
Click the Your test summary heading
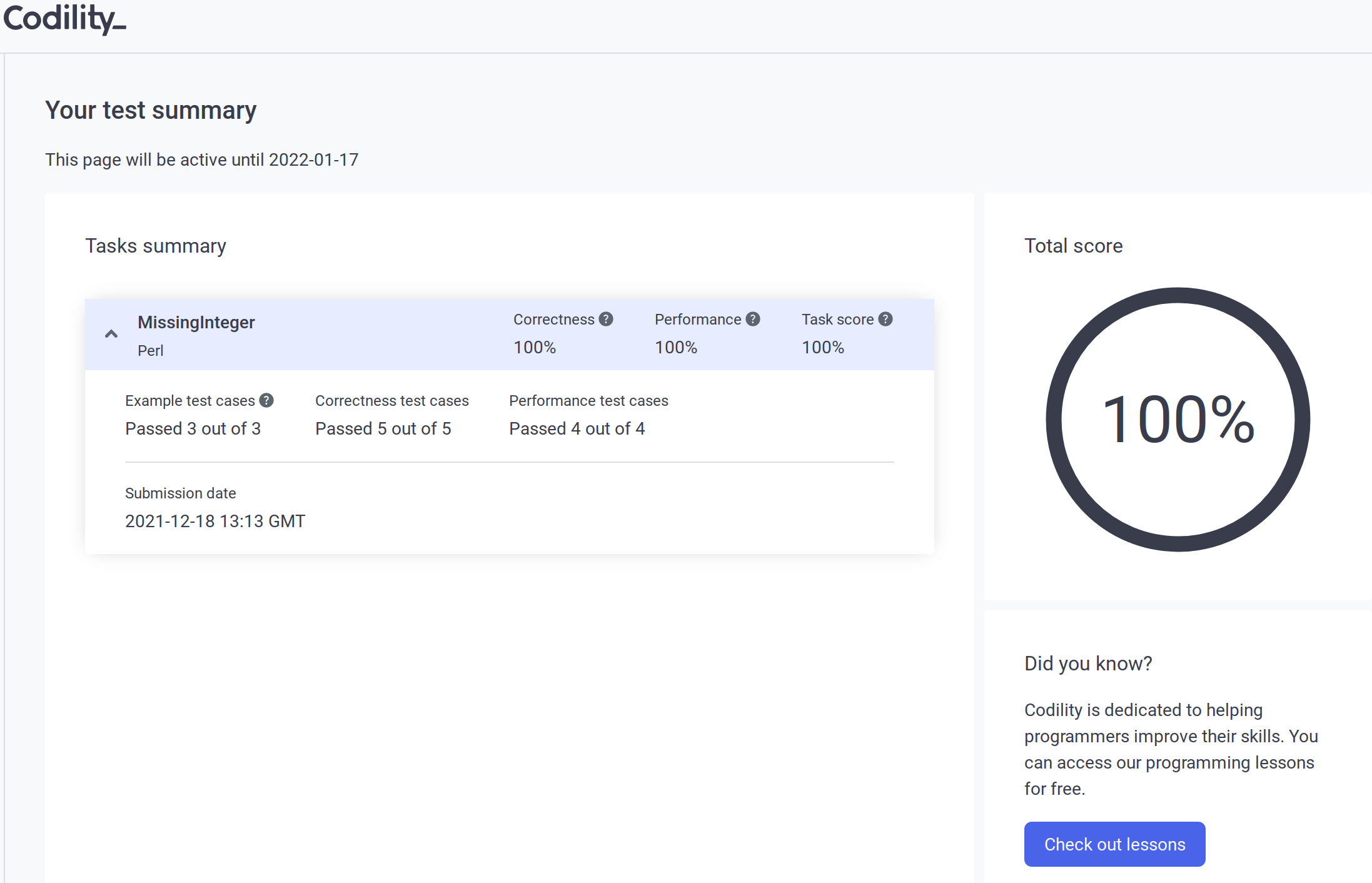pos(151,110)
